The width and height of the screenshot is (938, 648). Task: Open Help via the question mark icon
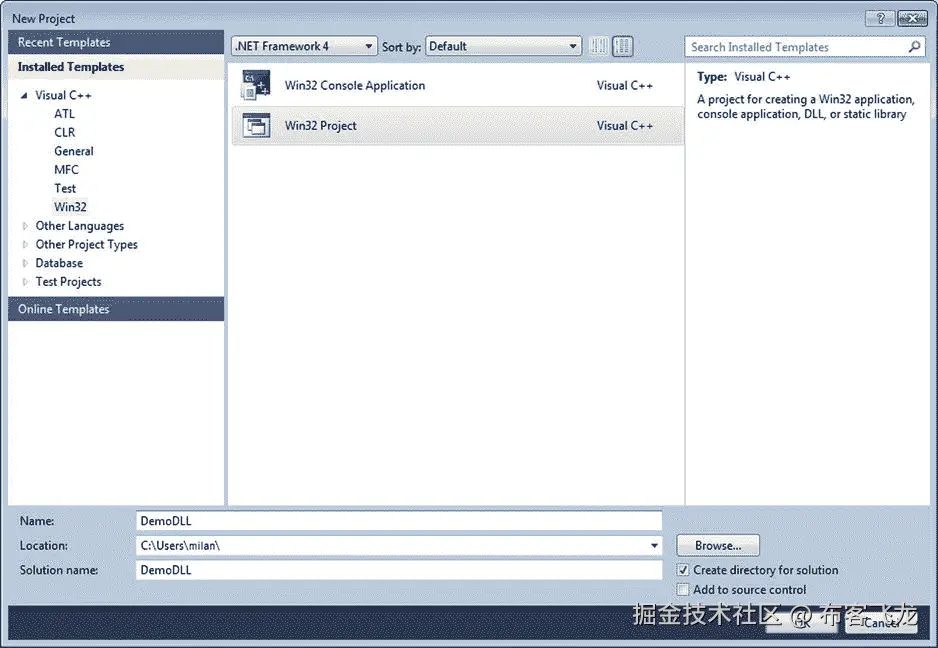click(x=880, y=17)
